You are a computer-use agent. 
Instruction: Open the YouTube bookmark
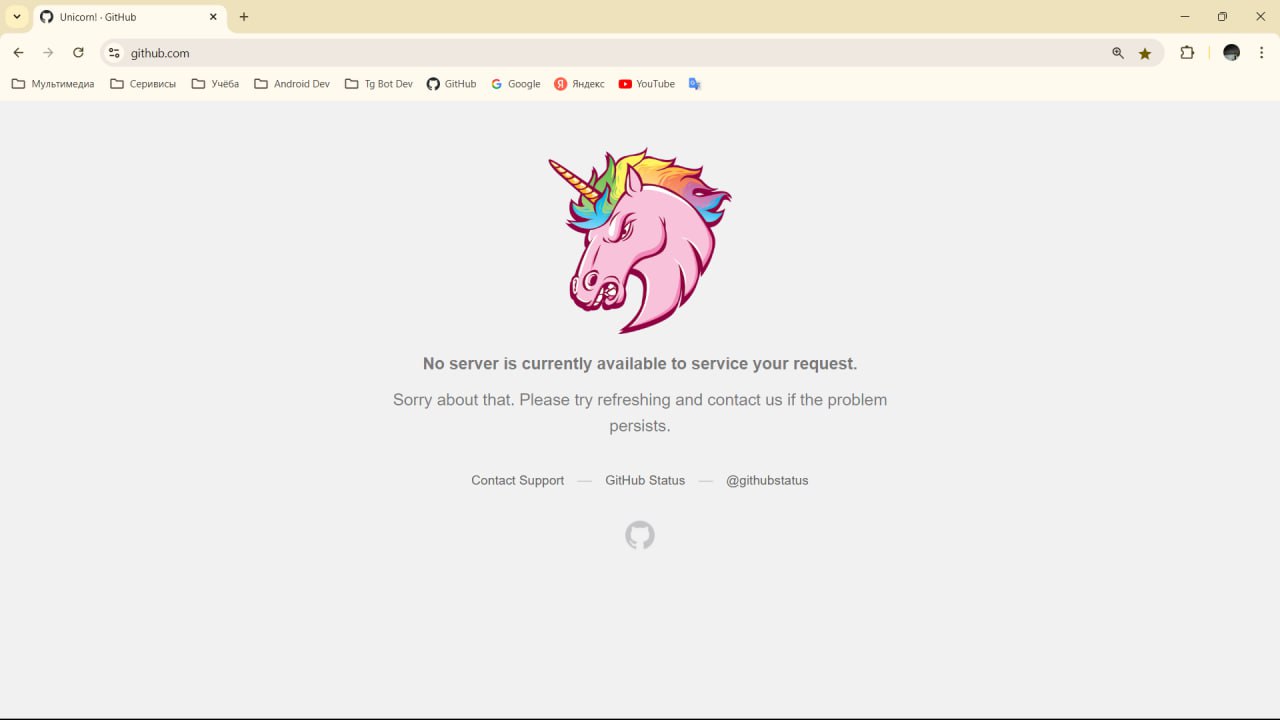click(646, 84)
